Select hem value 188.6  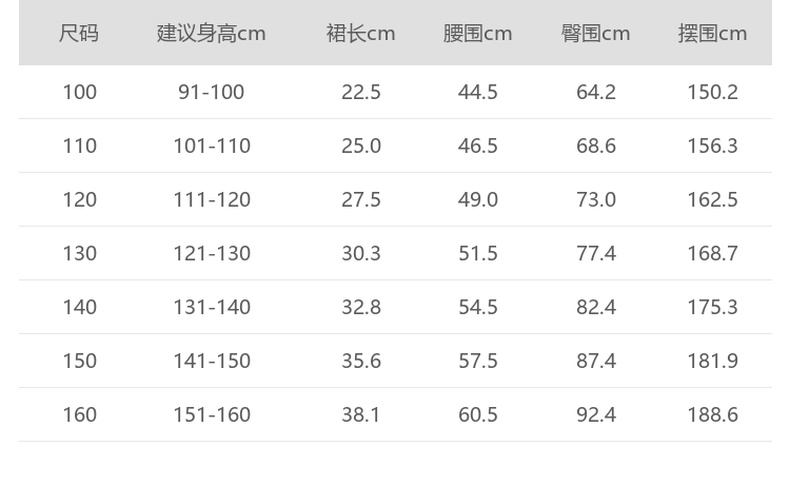click(x=712, y=414)
